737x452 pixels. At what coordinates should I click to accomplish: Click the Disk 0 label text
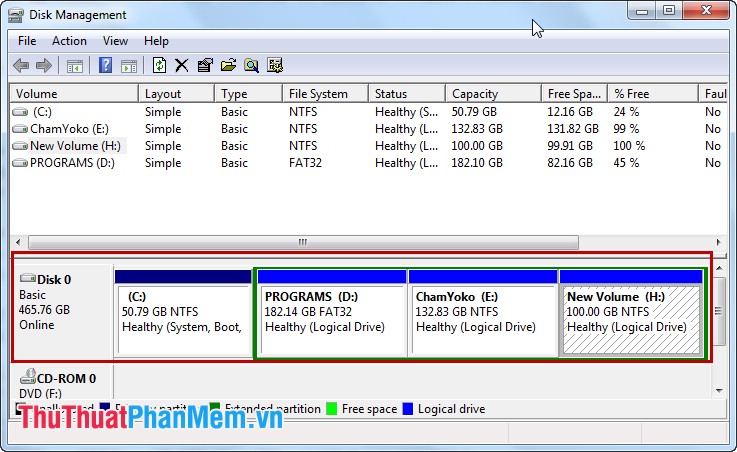point(54,280)
